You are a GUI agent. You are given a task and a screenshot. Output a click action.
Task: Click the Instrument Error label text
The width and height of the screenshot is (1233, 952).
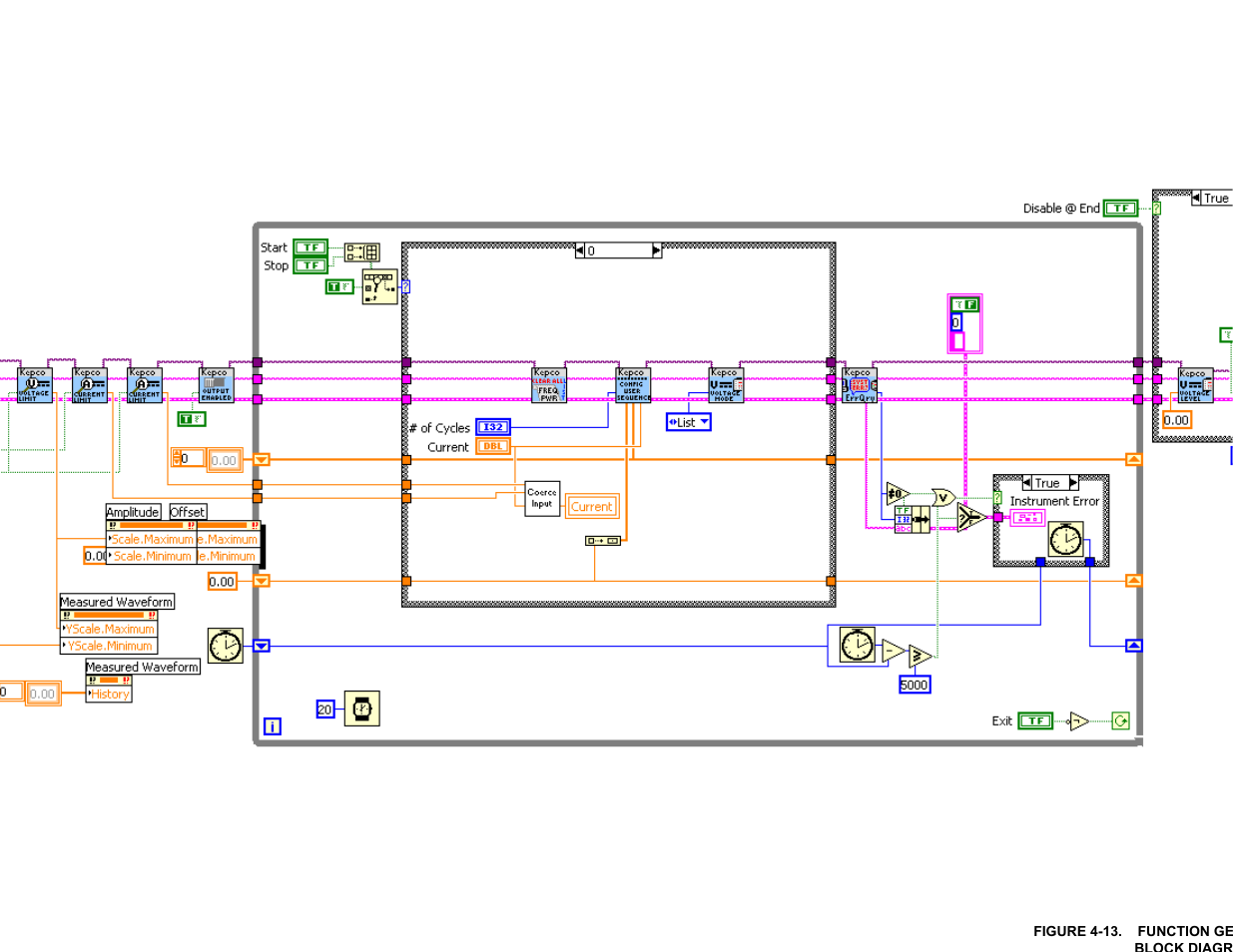coord(1054,501)
